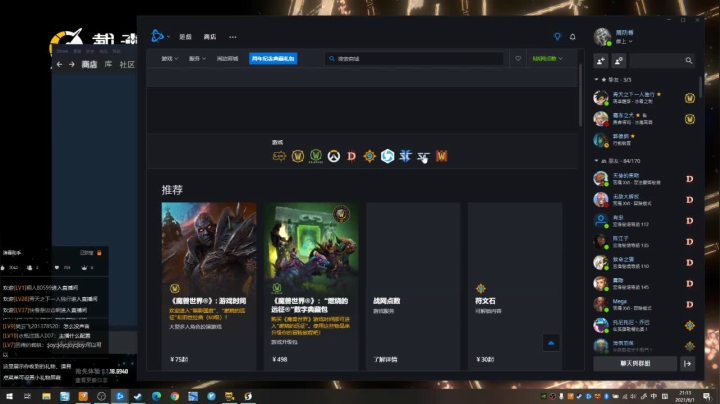720x404 pixels.
Task: Select the Overwatch game icon
Action: coord(334,157)
